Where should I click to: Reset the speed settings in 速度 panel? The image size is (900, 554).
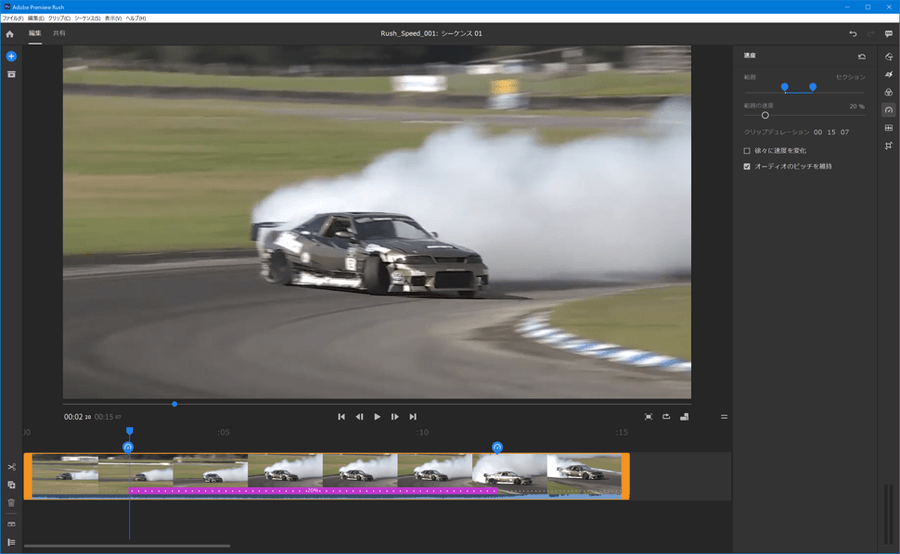coord(861,57)
